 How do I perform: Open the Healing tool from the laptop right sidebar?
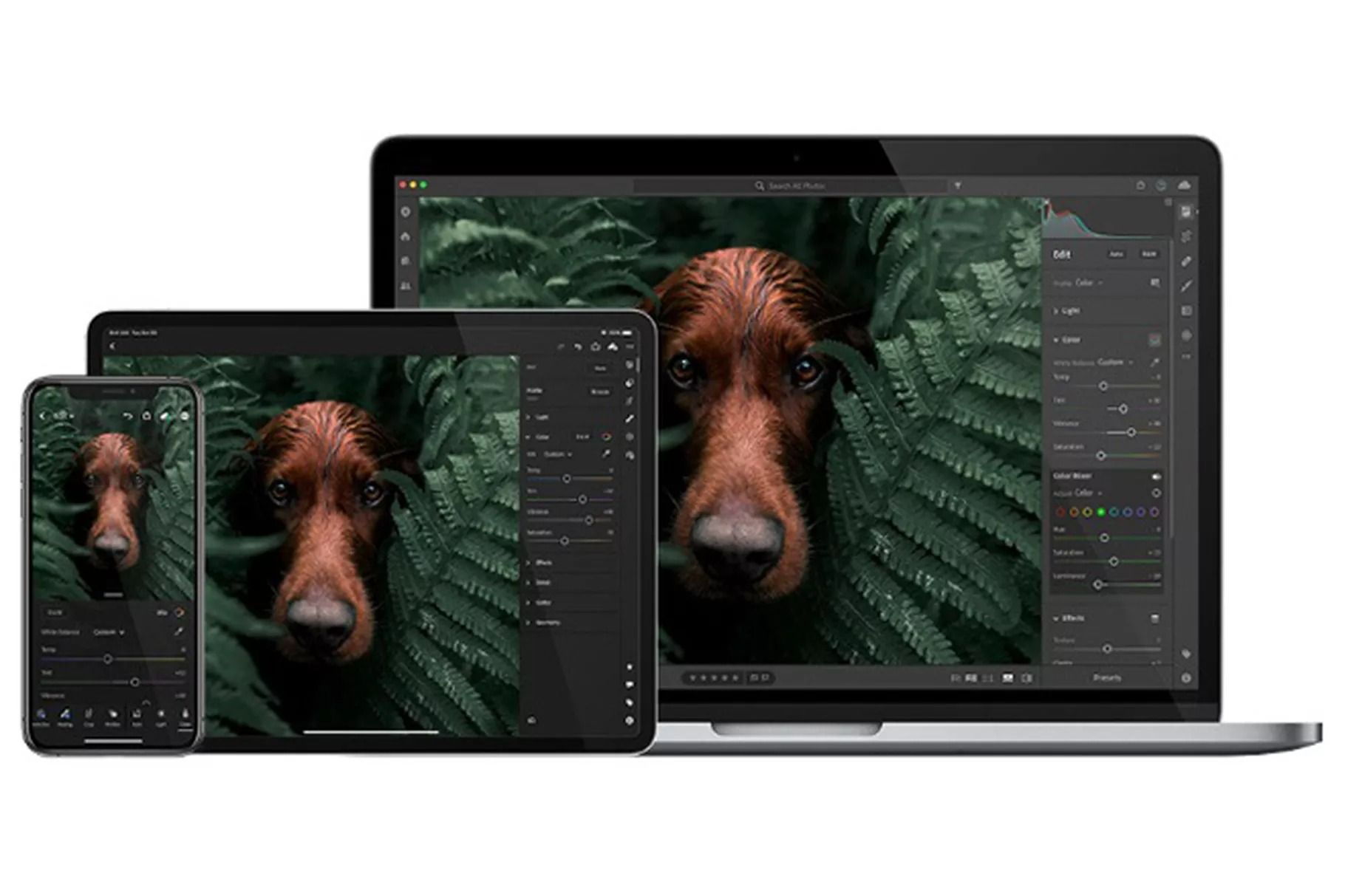tap(1185, 259)
